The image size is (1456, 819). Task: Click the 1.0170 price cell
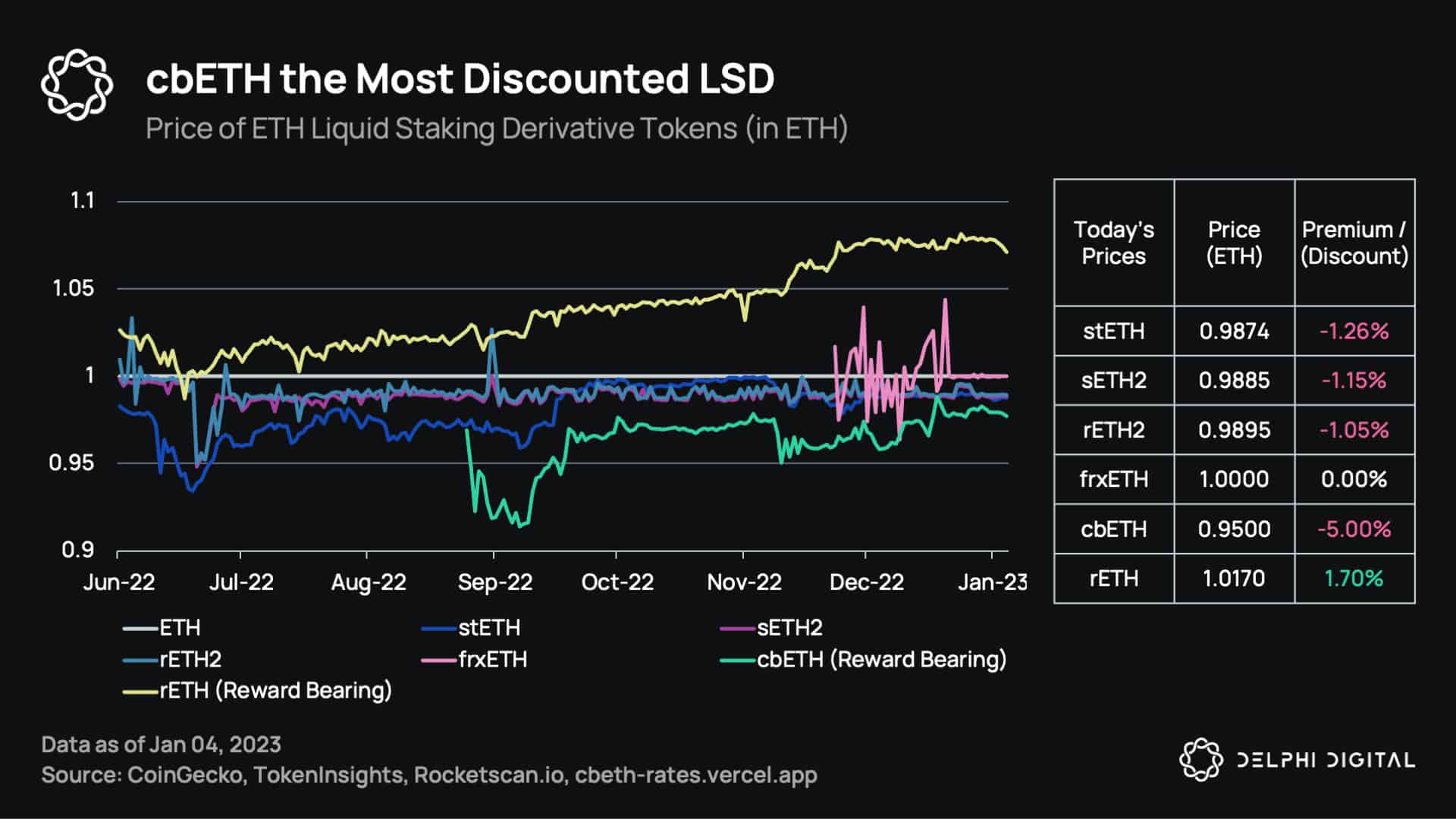tap(1235, 579)
